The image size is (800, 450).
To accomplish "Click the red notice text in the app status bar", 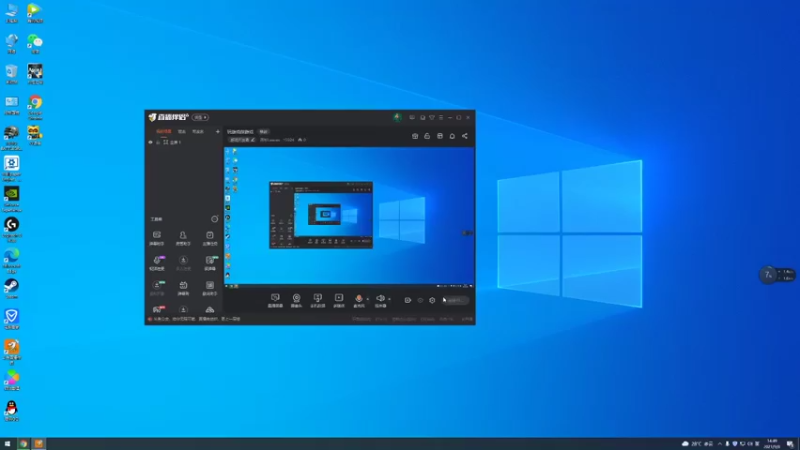I will tap(194, 319).
